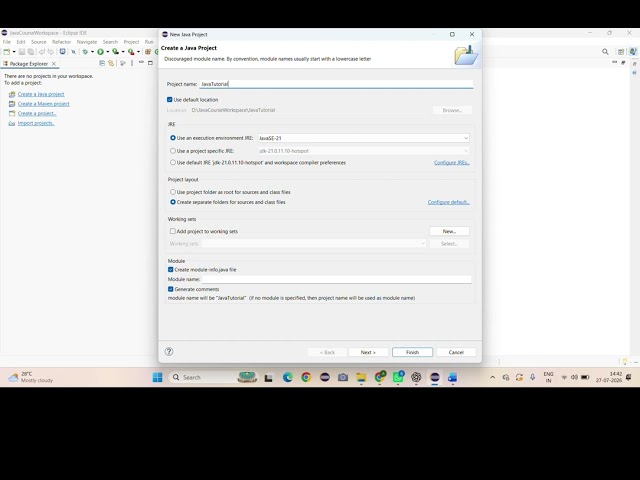
Task: Open the Navigate menu
Action: [x=87, y=42]
